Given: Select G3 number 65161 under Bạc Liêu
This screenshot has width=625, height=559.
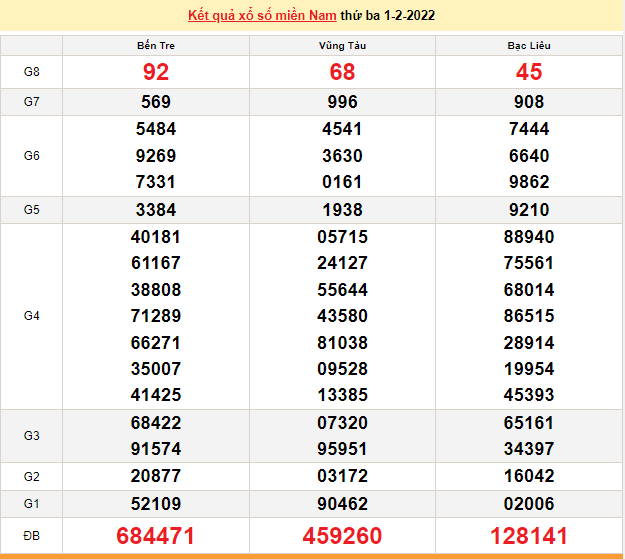Looking at the screenshot, I should click(528, 424).
